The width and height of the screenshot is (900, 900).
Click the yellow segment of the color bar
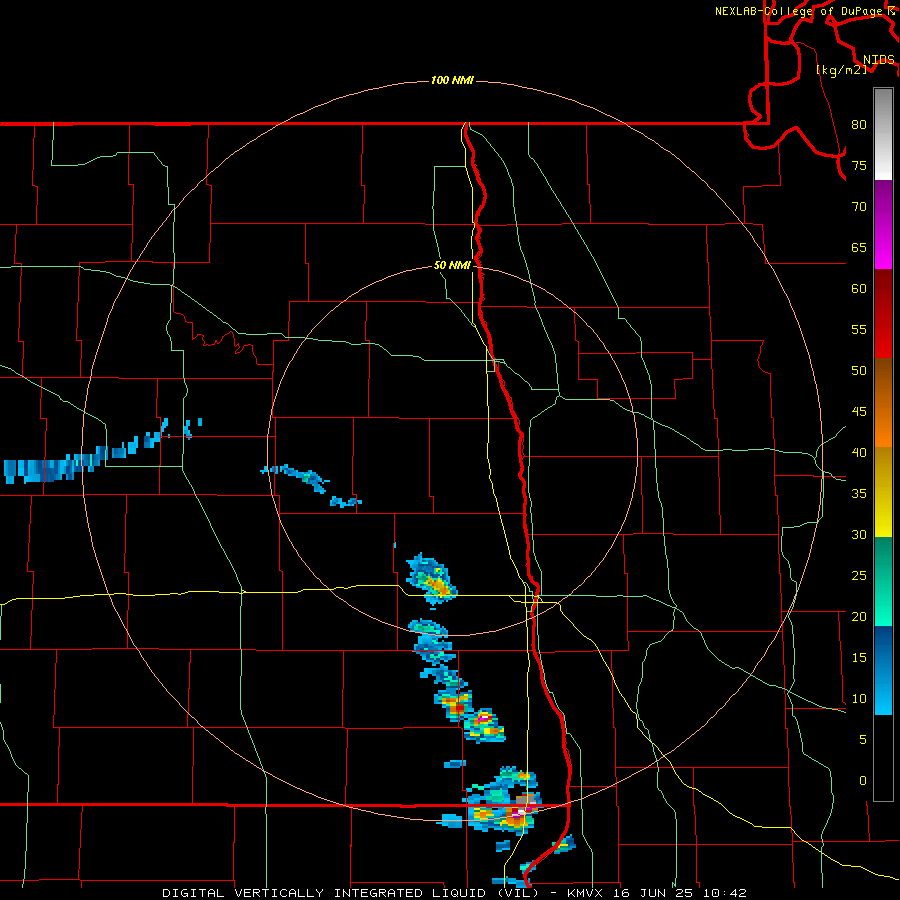(x=883, y=492)
